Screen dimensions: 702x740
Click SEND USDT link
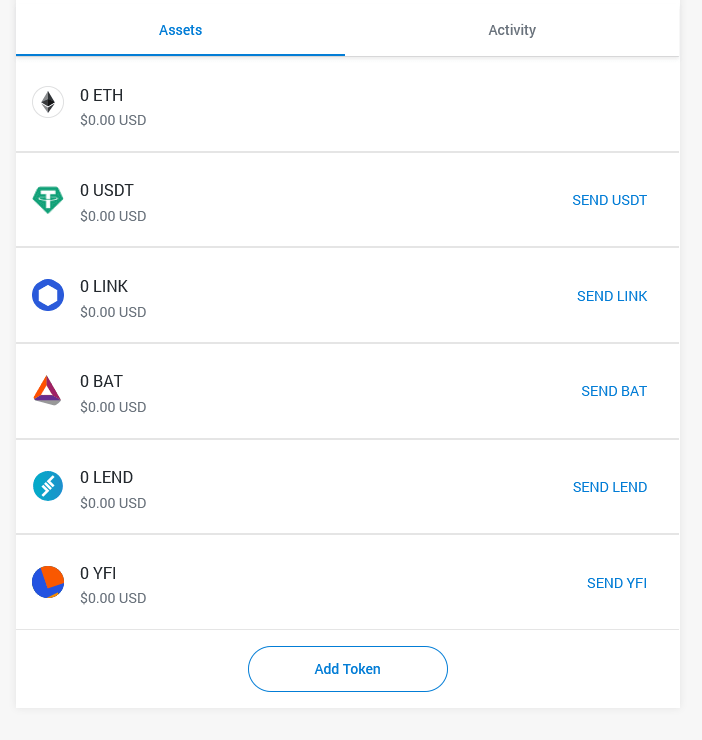pyautogui.click(x=609, y=200)
